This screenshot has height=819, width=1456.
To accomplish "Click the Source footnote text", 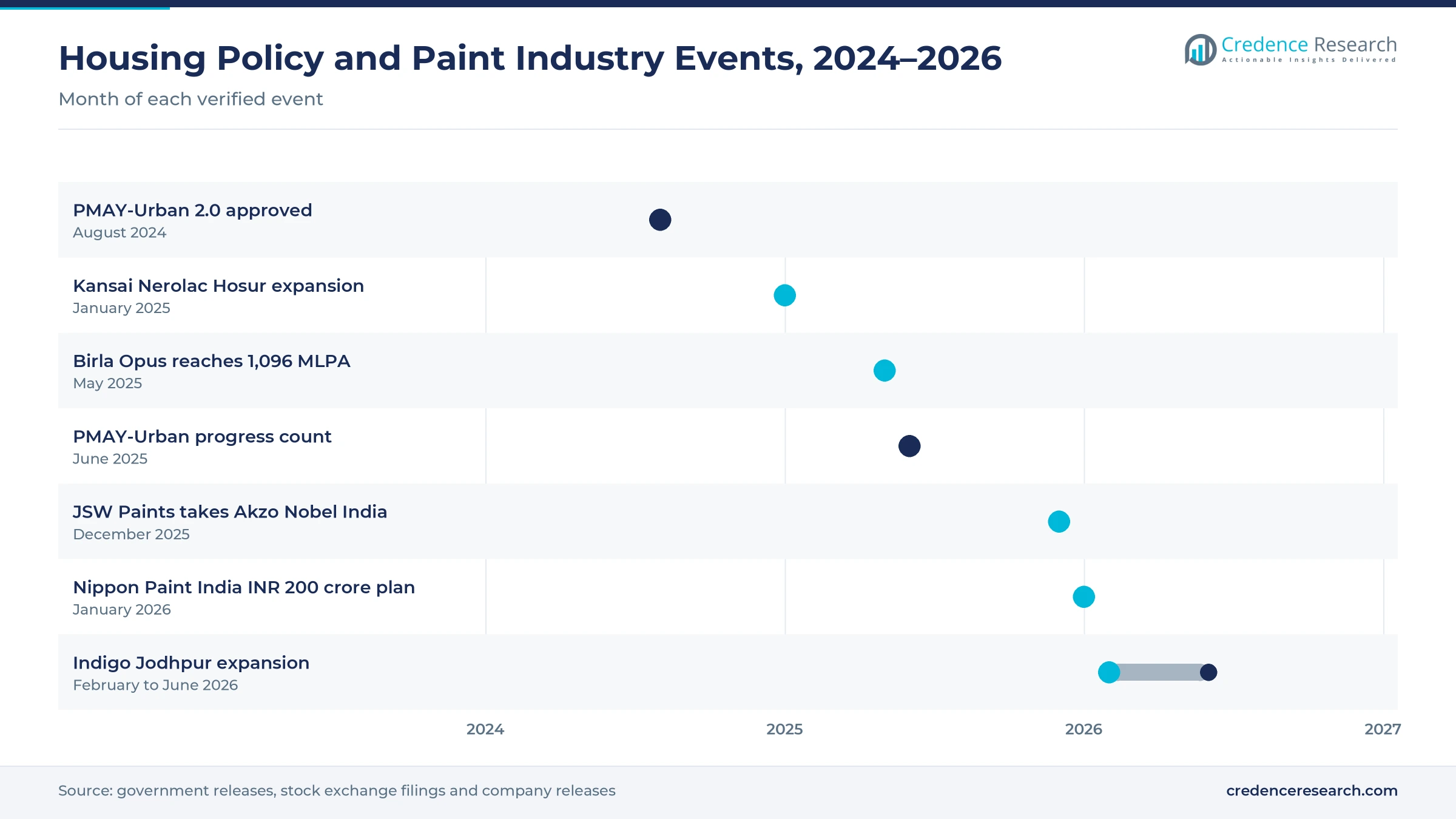I will [x=337, y=790].
